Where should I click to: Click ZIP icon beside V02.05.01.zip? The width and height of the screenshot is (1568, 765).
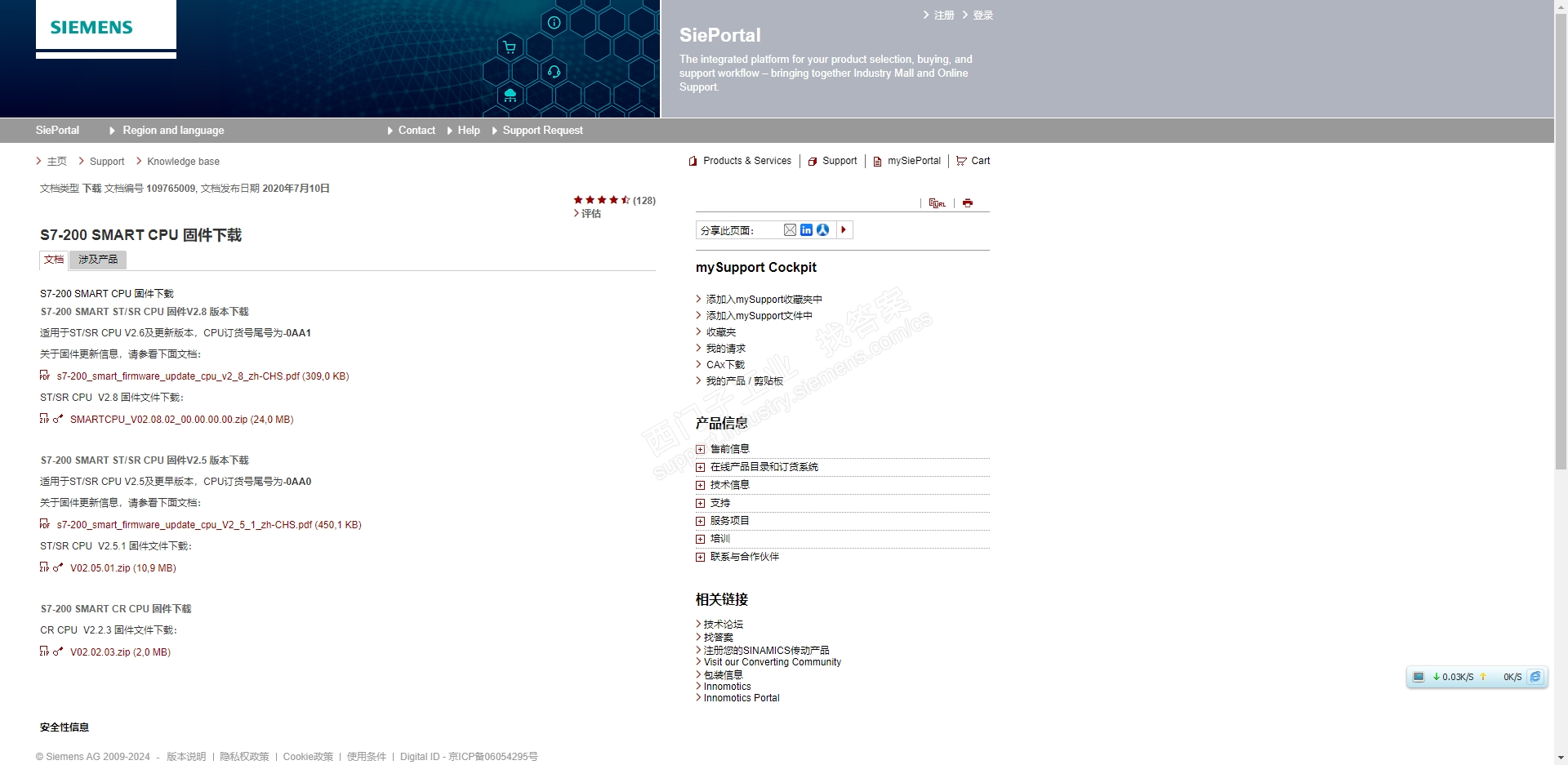pyautogui.click(x=44, y=567)
